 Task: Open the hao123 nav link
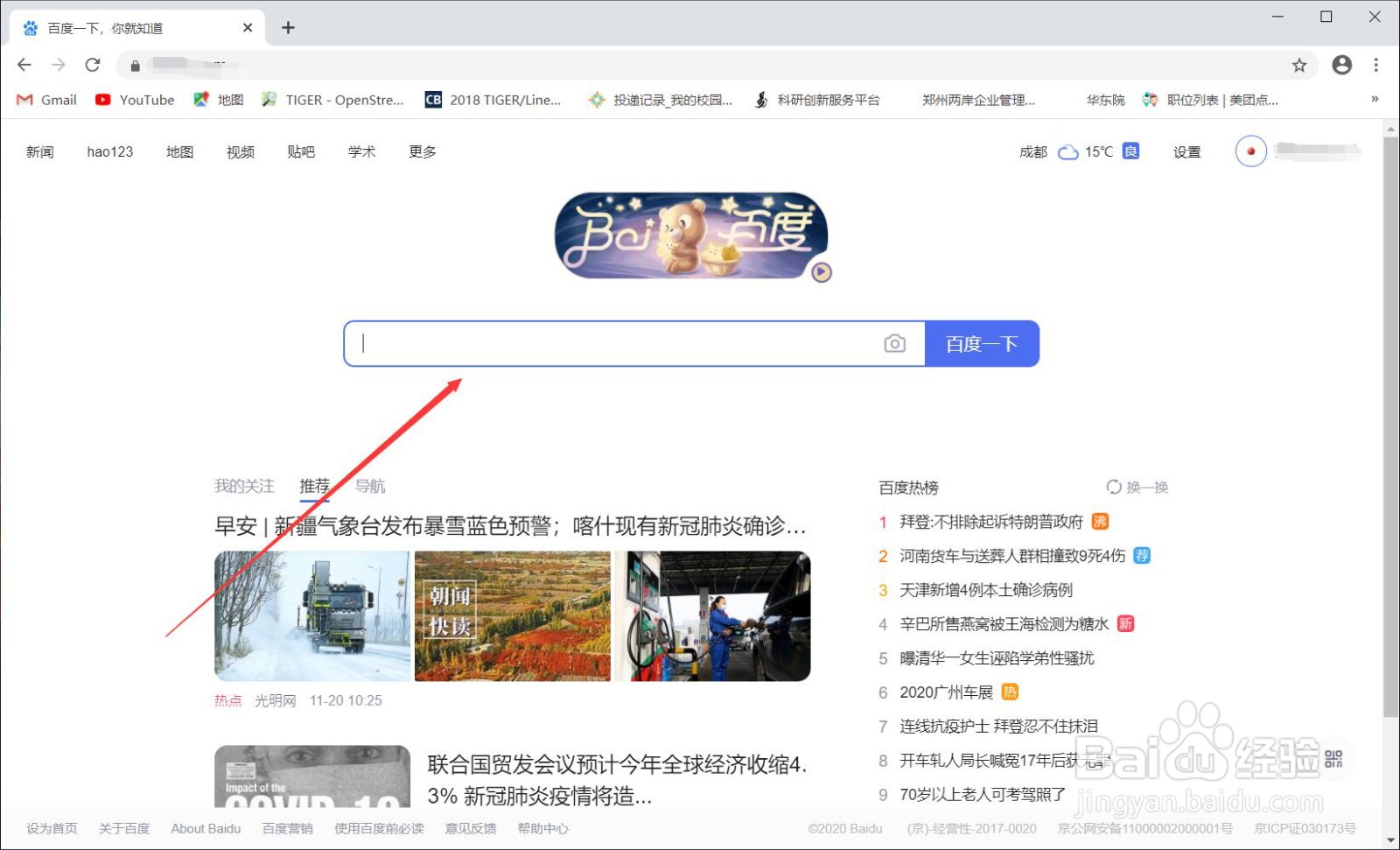(x=110, y=152)
